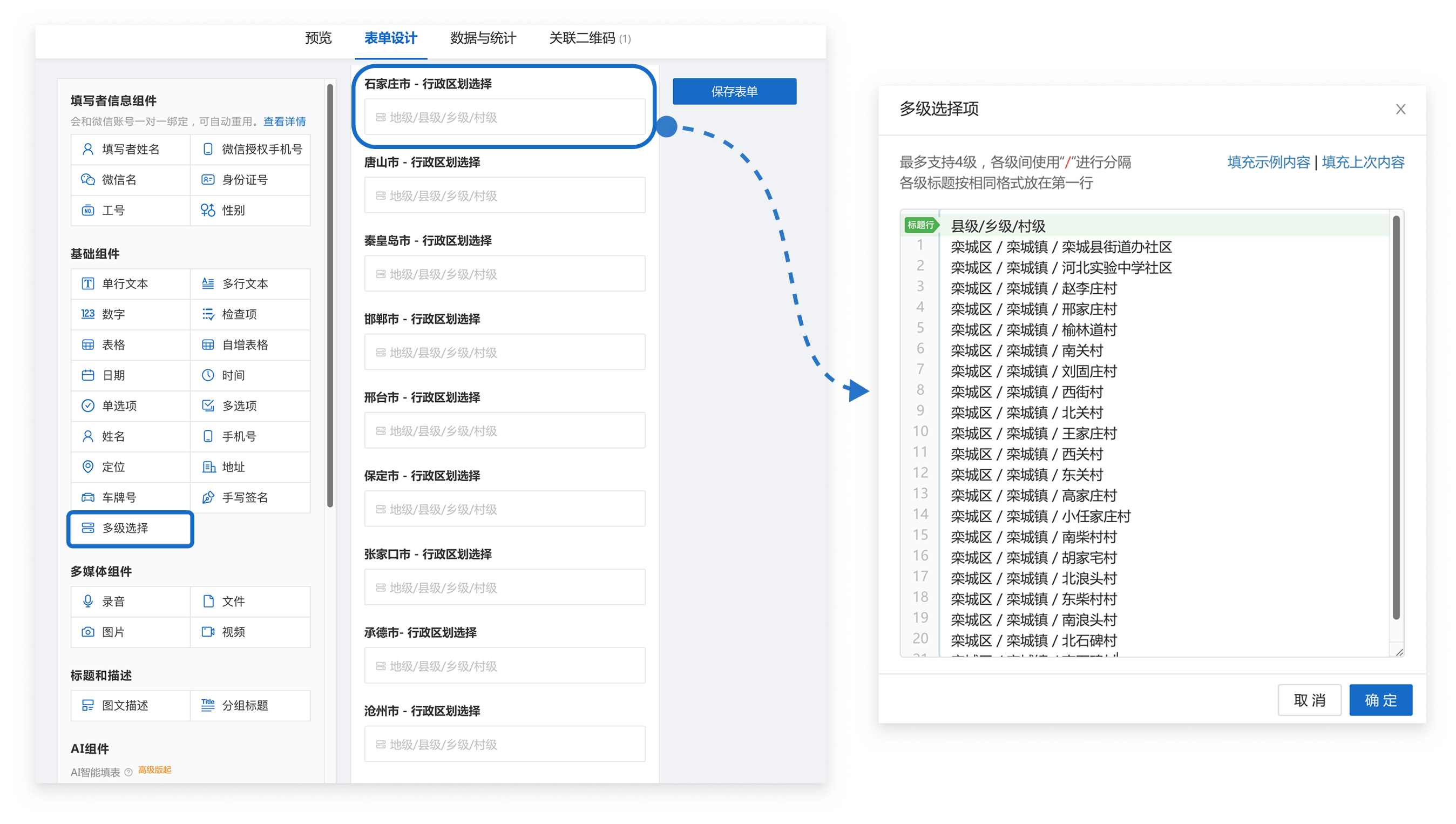The image size is (1456, 824).
Task: Open the 预览 tab
Action: (318, 38)
